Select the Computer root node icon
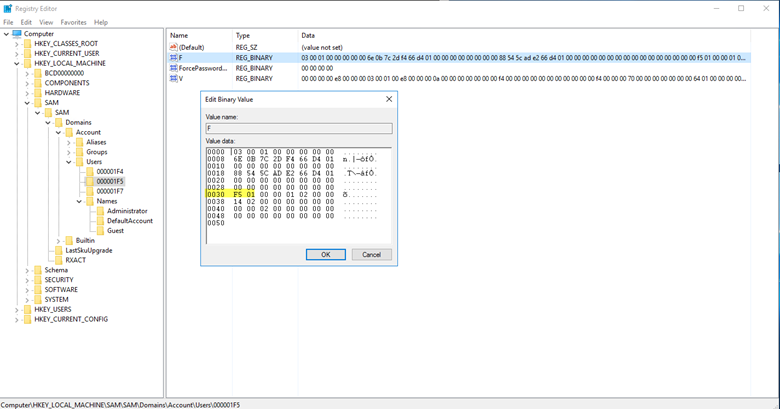The width and height of the screenshot is (780, 409). 17,34
